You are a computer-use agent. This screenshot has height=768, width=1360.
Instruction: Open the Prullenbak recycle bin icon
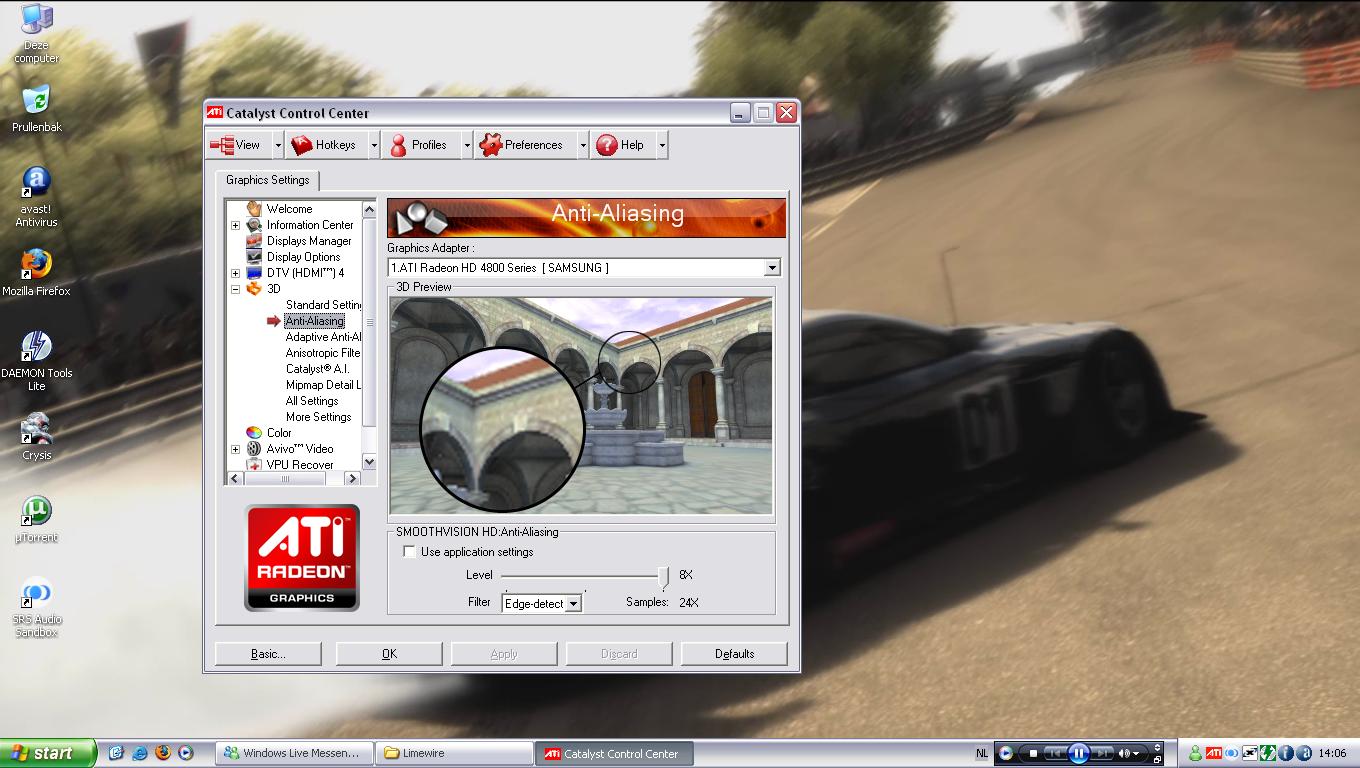coord(36,109)
